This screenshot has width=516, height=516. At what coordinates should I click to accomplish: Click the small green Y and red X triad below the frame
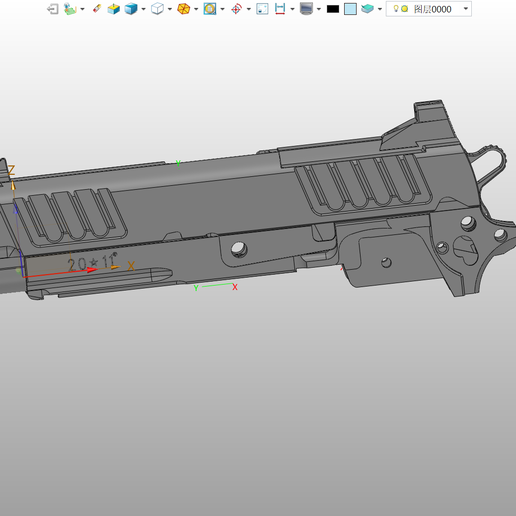coord(216,287)
